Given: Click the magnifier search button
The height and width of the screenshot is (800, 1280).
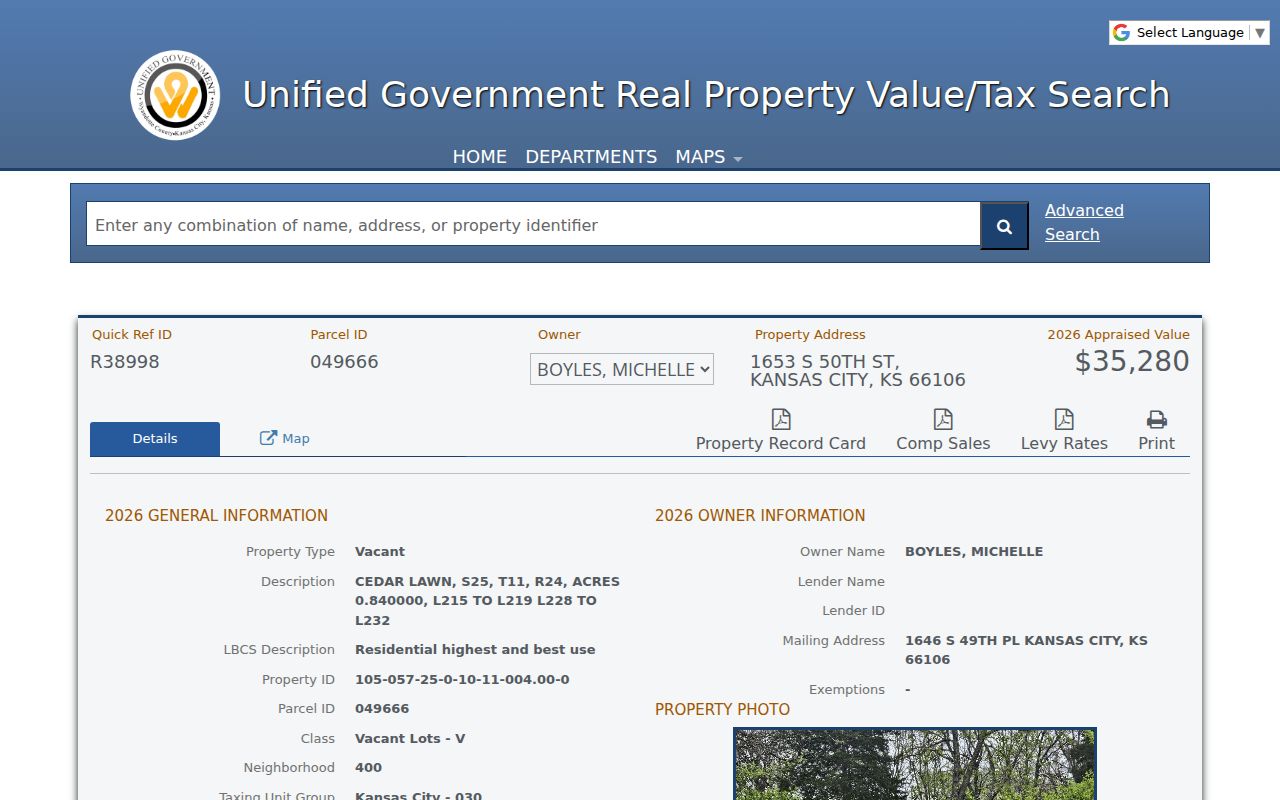Looking at the screenshot, I should [x=1004, y=226].
